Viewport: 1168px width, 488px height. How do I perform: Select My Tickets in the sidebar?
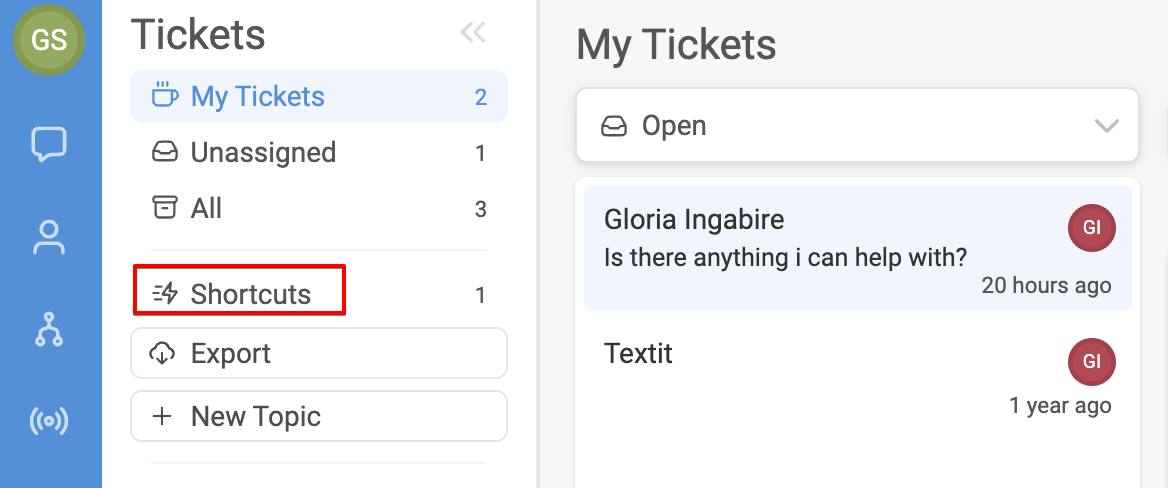coord(319,97)
